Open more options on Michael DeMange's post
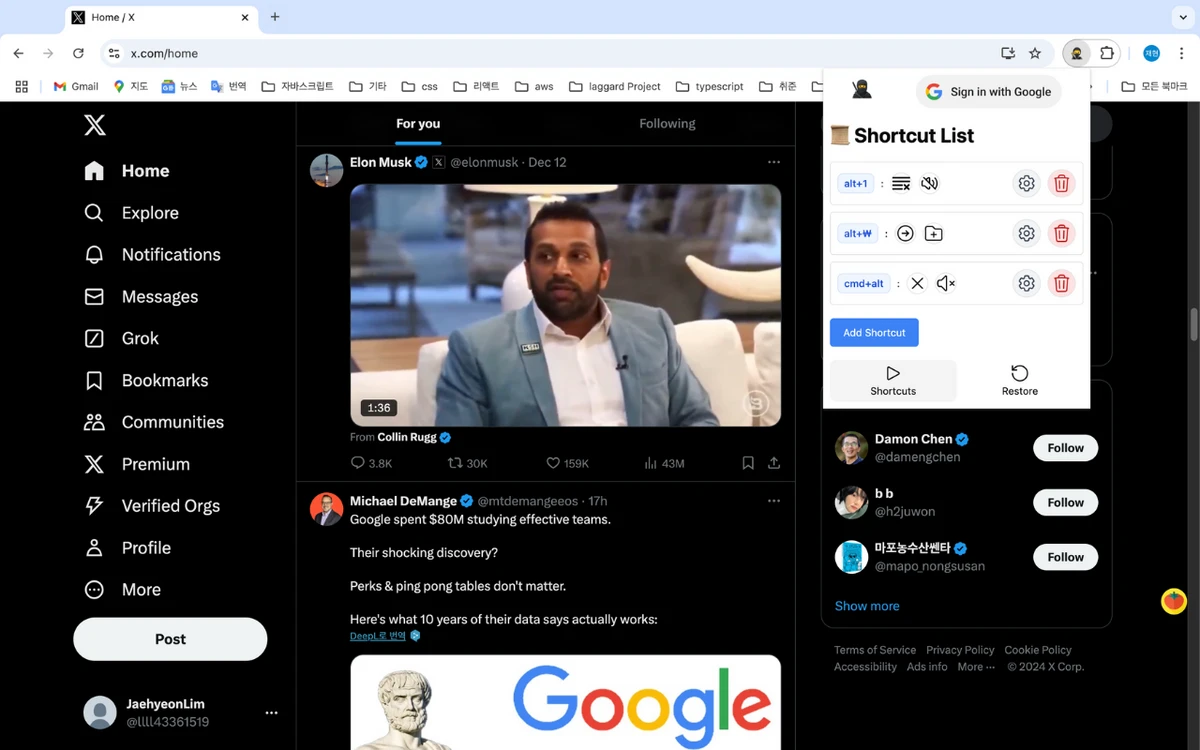The width and height of the screenshot is (1200, 750). click(774, 501)
